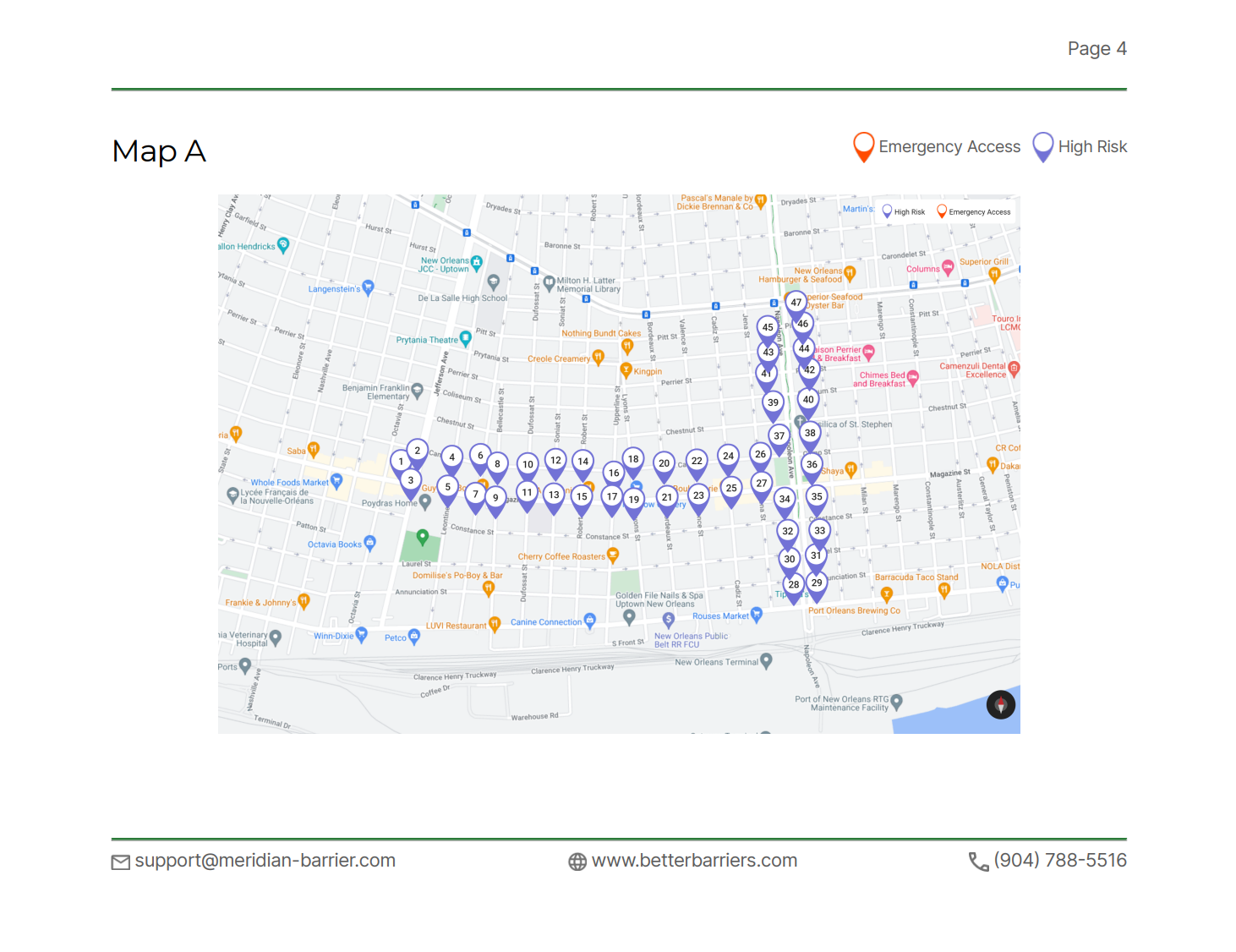Click high risk marker number 47
1236x952 pixels.
(x=796, y=303)
